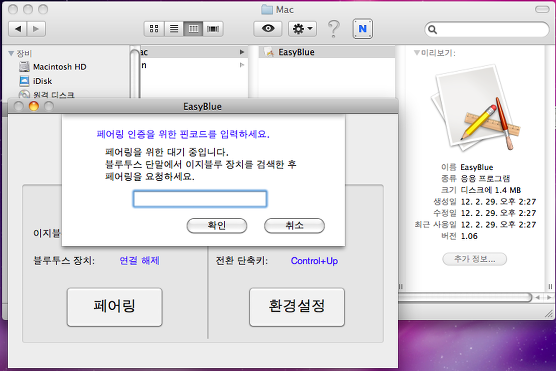Screen dimensions: 556x371
Task: Click the search magnifier icon
Action: [432, 29]
